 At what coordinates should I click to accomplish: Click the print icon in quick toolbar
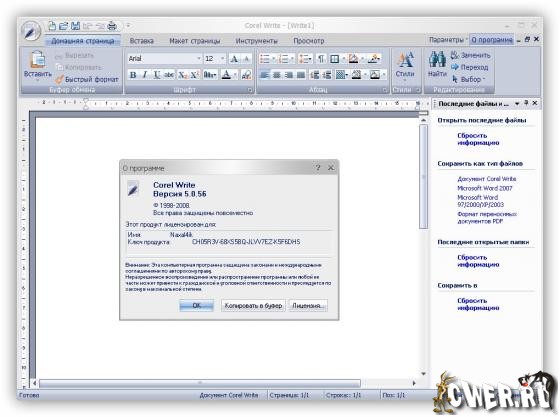pyautogui.click(x=112, y=26)
